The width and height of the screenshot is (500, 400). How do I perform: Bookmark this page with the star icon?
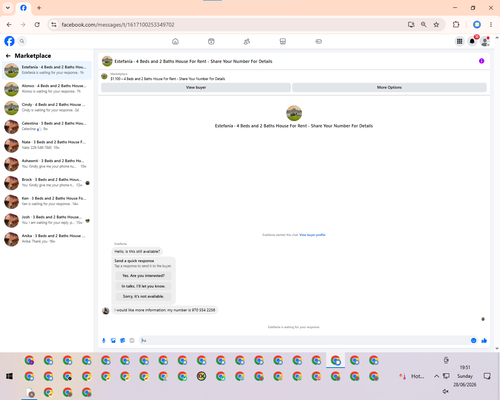pyautogui.click(x=436, y=25)
